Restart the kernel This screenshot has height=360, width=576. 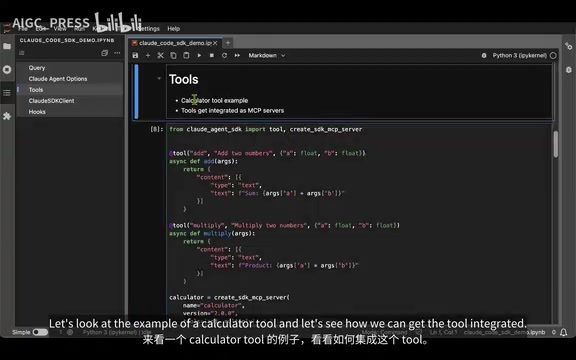[x=224, y=55]
